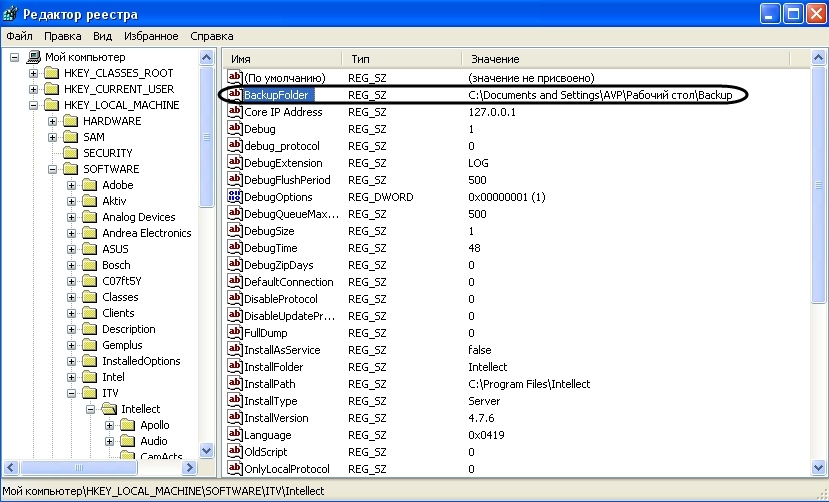Click the My Computer root icon
The width and height of the screenshot is (829, 502).
pos(34,57)
